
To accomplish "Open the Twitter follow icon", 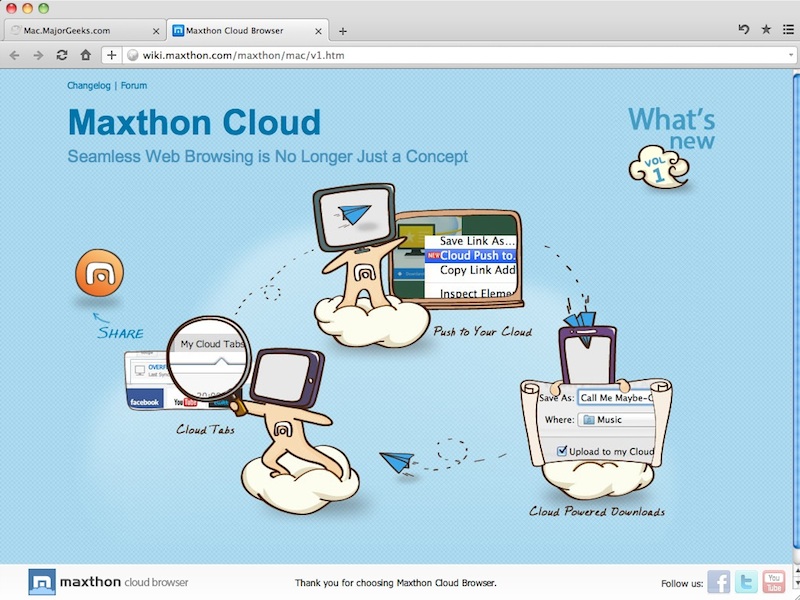I will pos(746,582).
